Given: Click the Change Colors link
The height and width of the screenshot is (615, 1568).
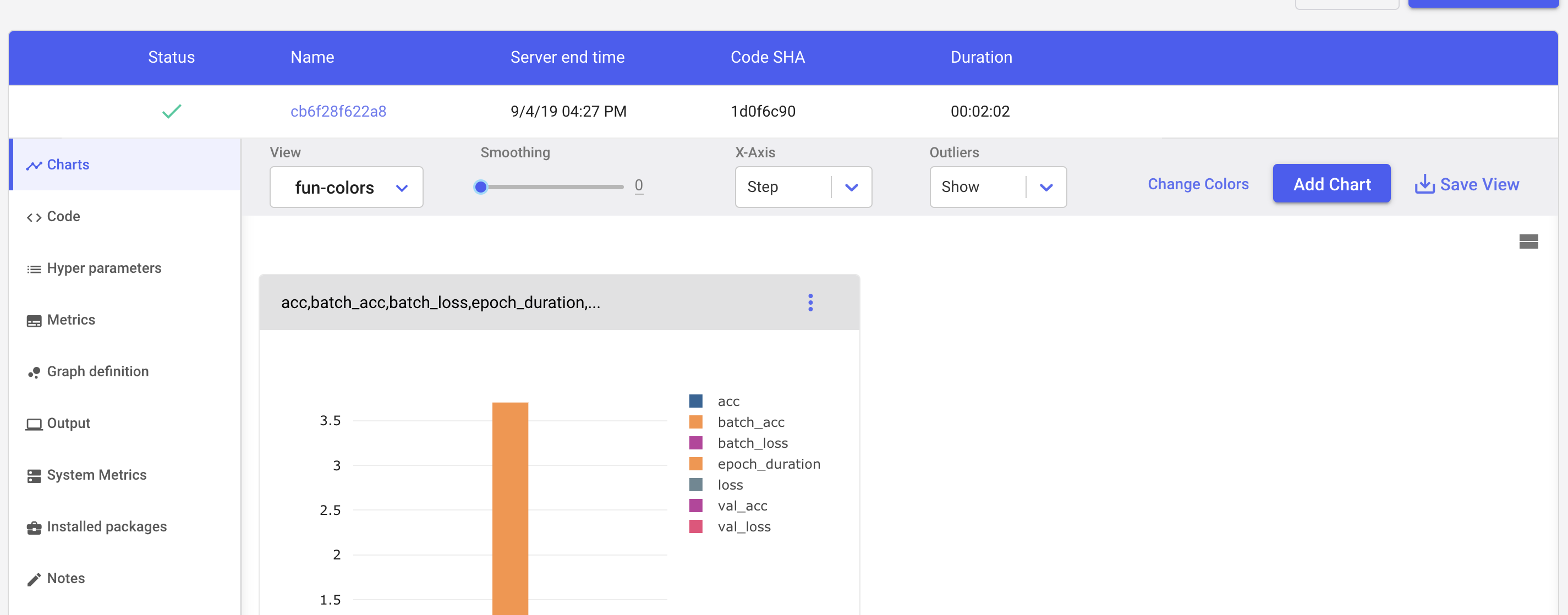Looking at the screenshot, I should (x=1198, y=184).
